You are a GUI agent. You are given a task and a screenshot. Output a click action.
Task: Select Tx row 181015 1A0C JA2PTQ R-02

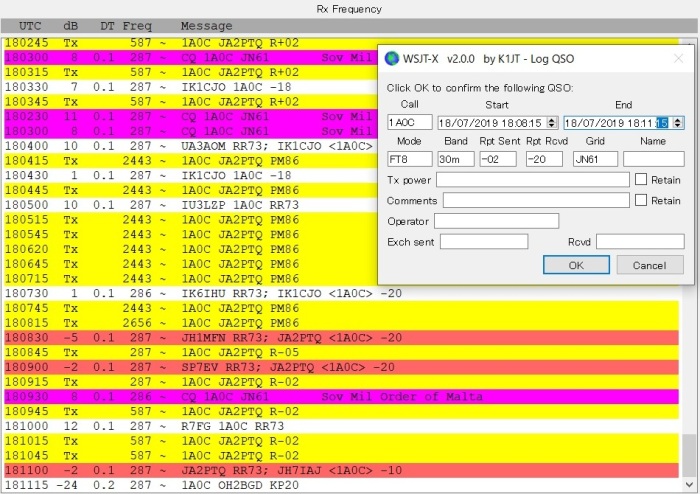[x=342, y=440]
